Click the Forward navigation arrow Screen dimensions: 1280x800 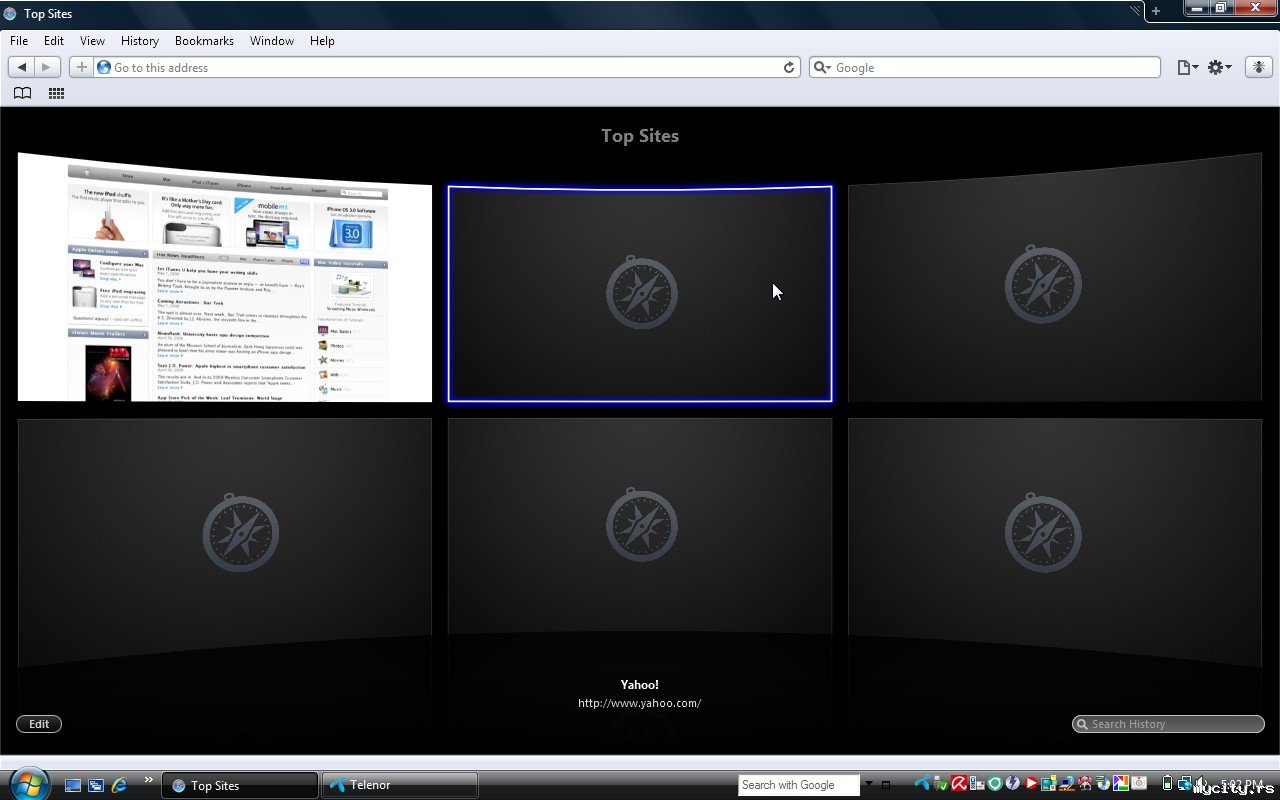(x=47, y=67)
